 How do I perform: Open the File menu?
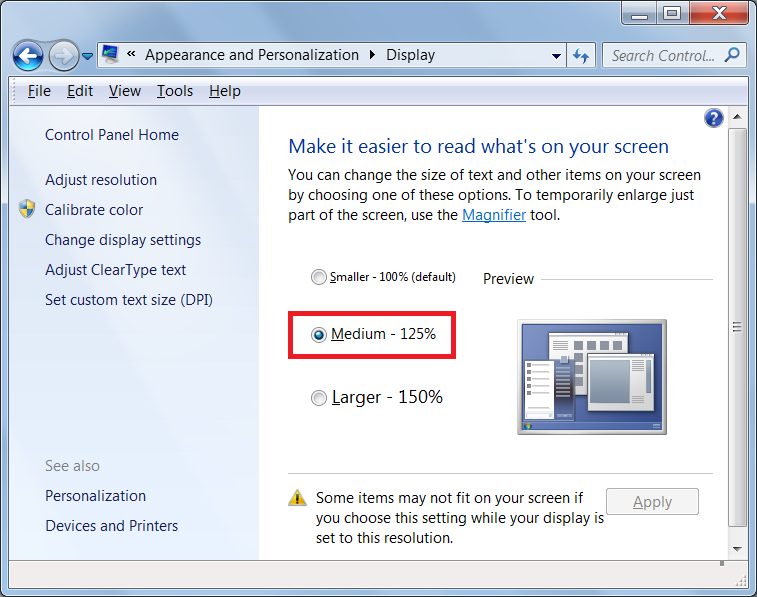(39, 91)
